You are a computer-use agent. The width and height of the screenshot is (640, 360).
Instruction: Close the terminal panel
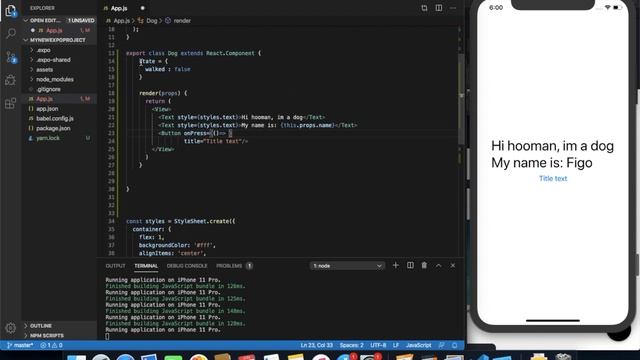point(453,265)
